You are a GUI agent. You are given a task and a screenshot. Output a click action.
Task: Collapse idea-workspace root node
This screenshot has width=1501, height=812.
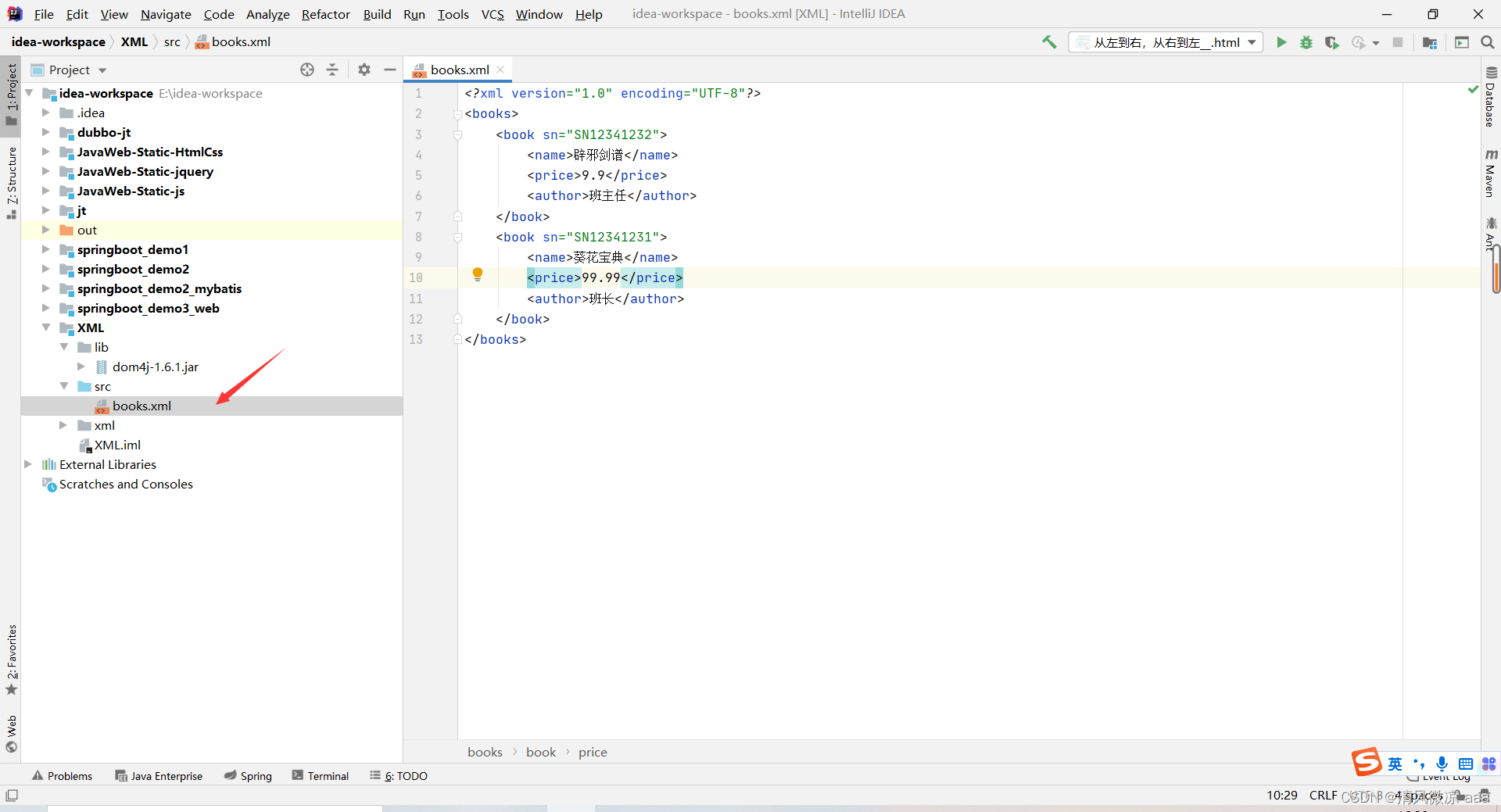tap(29, 93)
